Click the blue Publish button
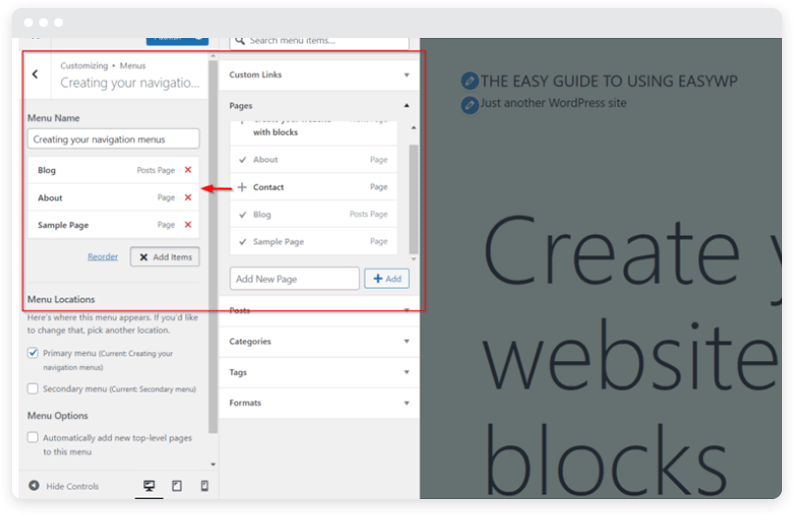794x515 pixels. (x=177, y=41)
